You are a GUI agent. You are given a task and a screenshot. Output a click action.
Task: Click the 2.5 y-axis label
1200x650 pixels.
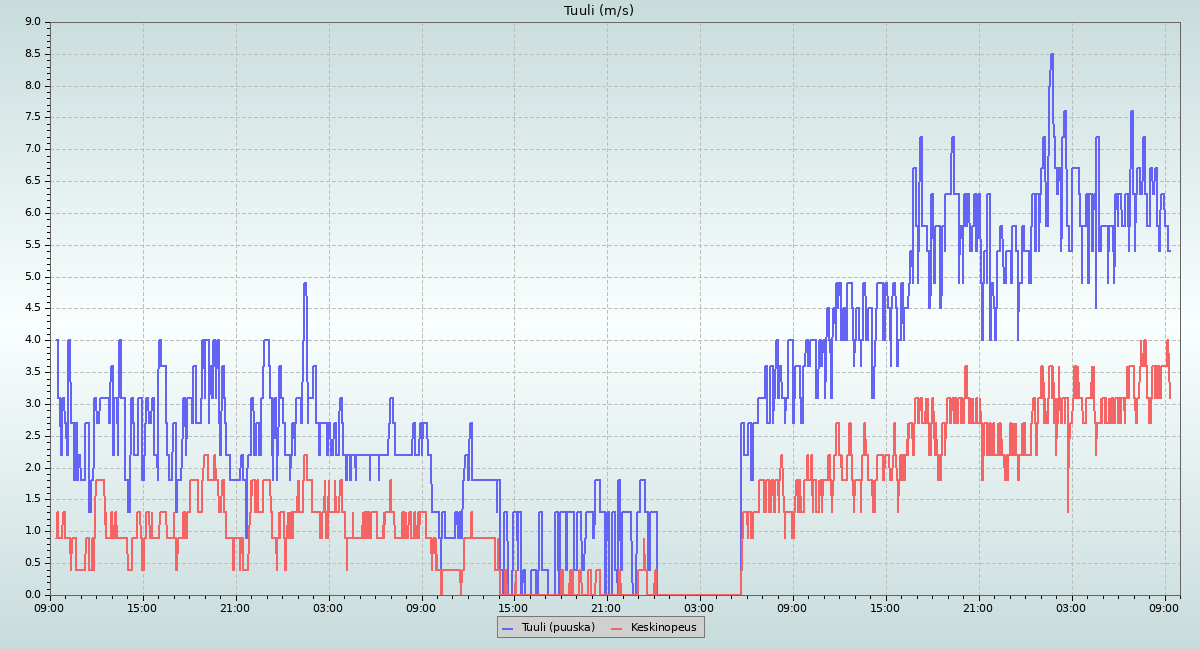pos(32,436)
